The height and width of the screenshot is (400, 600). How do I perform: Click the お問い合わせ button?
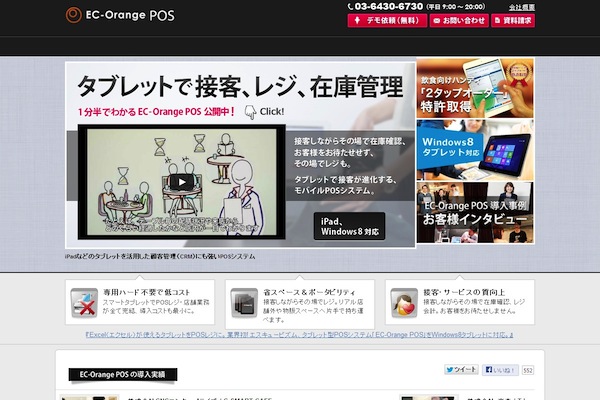click(x=459, y=21)
